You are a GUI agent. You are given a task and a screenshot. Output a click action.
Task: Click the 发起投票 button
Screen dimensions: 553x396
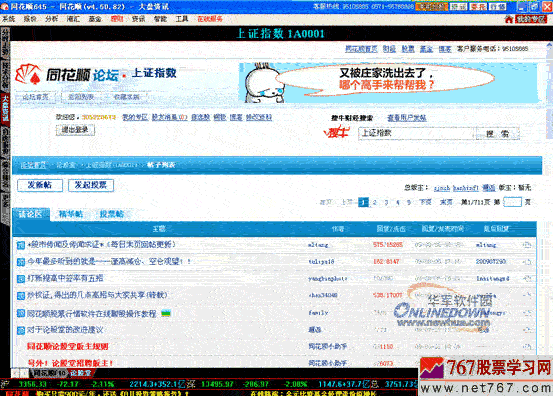point(91,185)
